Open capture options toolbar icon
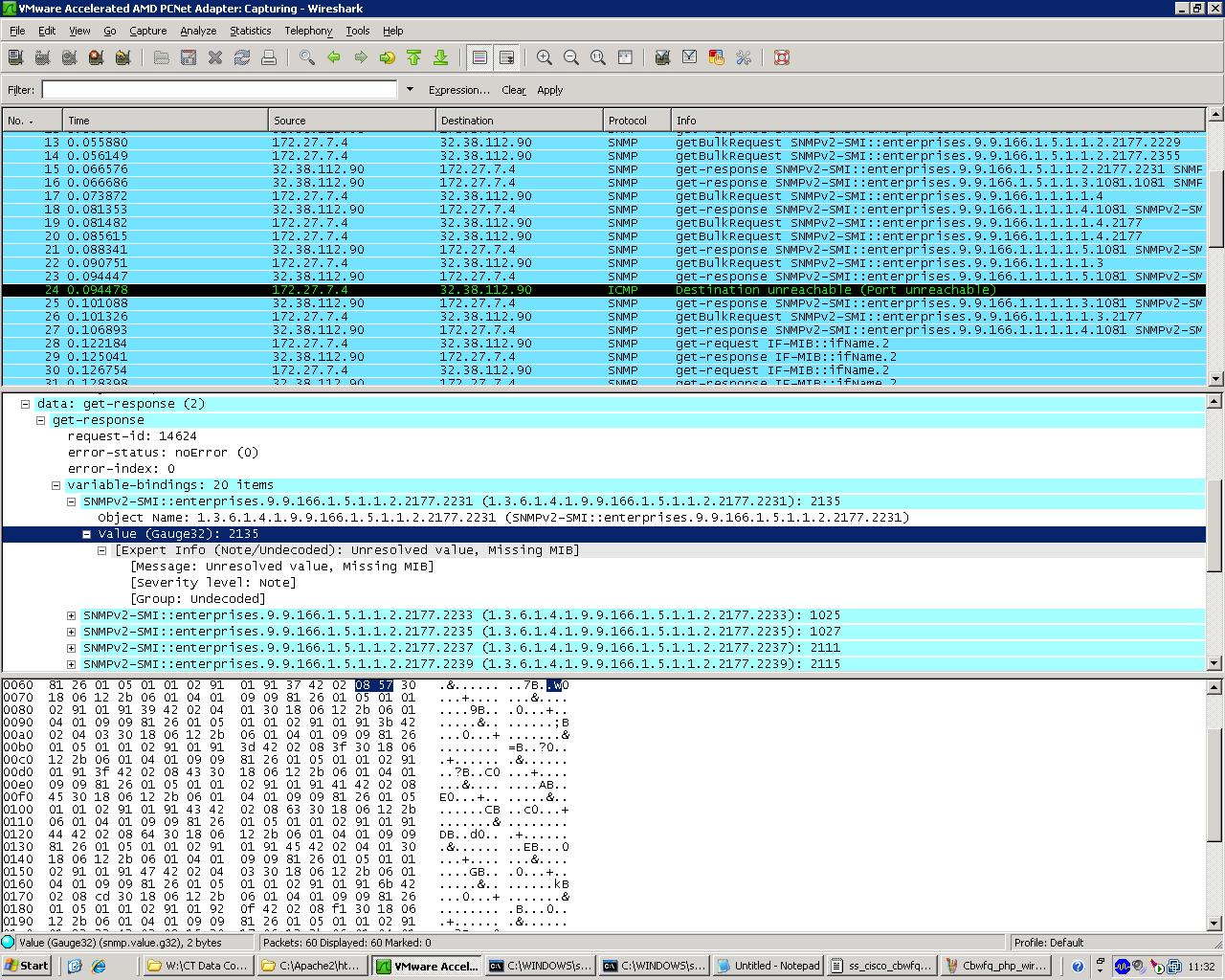The height and width of the screenshot is (980, 1225). (x=42, y=57)
